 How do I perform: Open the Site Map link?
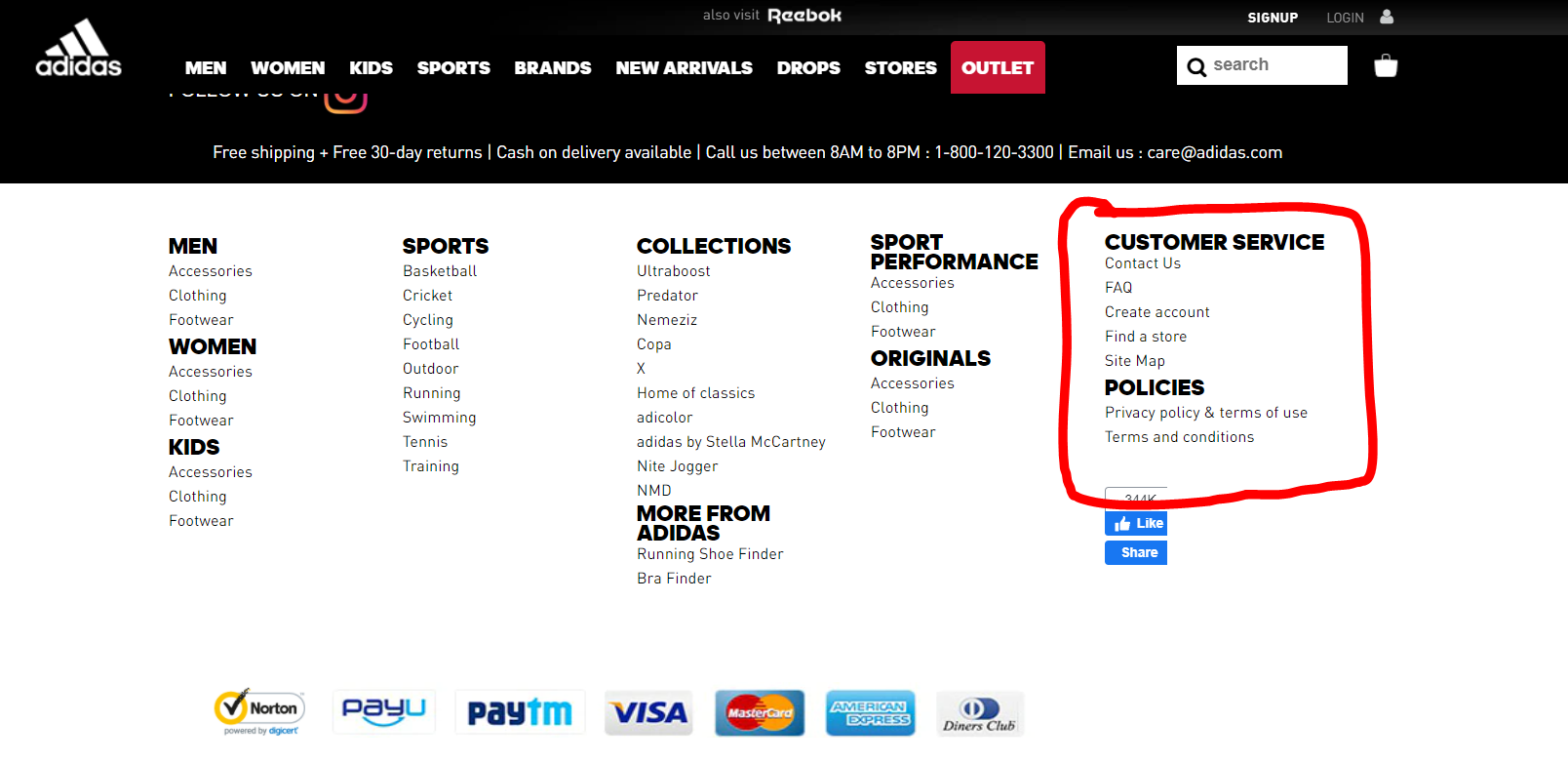click(1135, 361)
